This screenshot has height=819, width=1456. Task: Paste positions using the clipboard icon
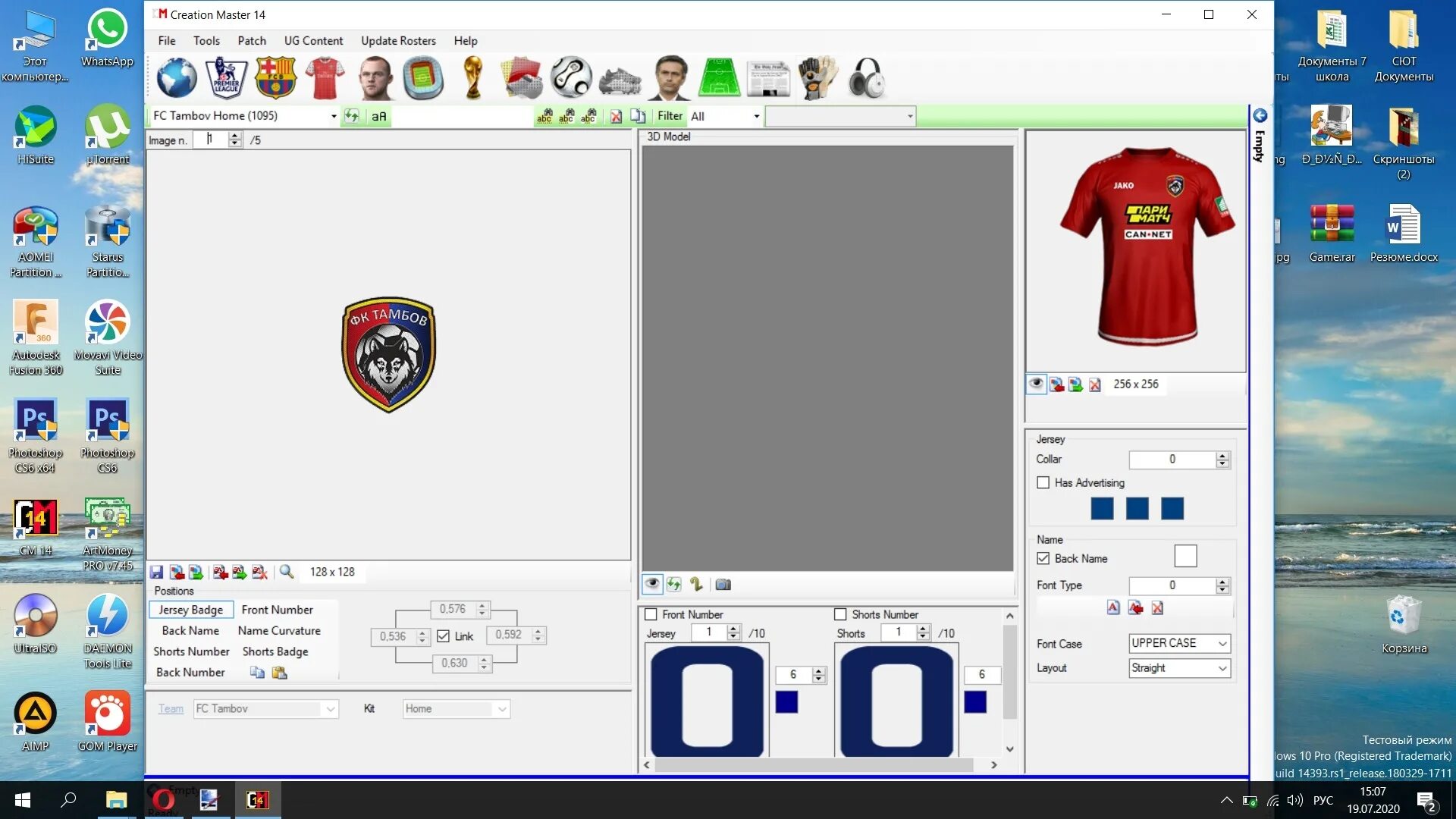(x=279, y=673)
